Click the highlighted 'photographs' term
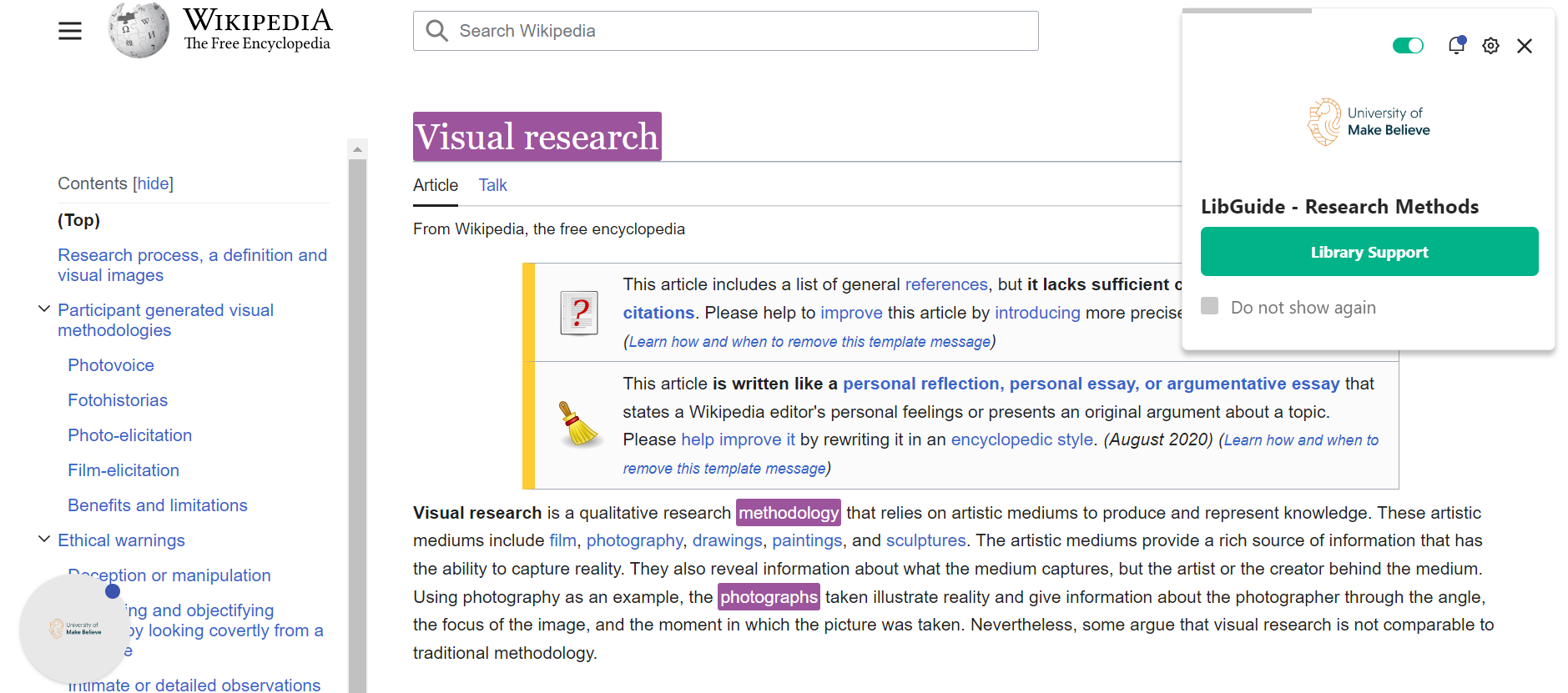 coord(769,597)
